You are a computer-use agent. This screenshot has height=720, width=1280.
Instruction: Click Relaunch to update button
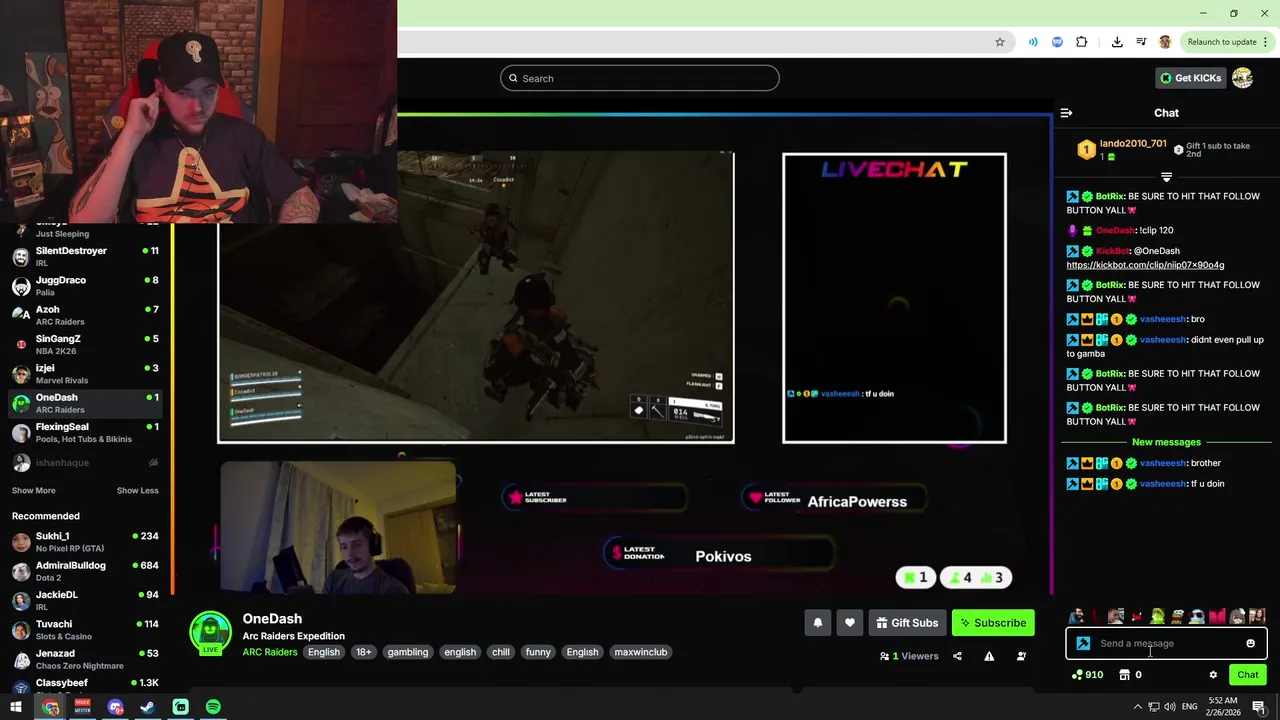point(1220,42)
